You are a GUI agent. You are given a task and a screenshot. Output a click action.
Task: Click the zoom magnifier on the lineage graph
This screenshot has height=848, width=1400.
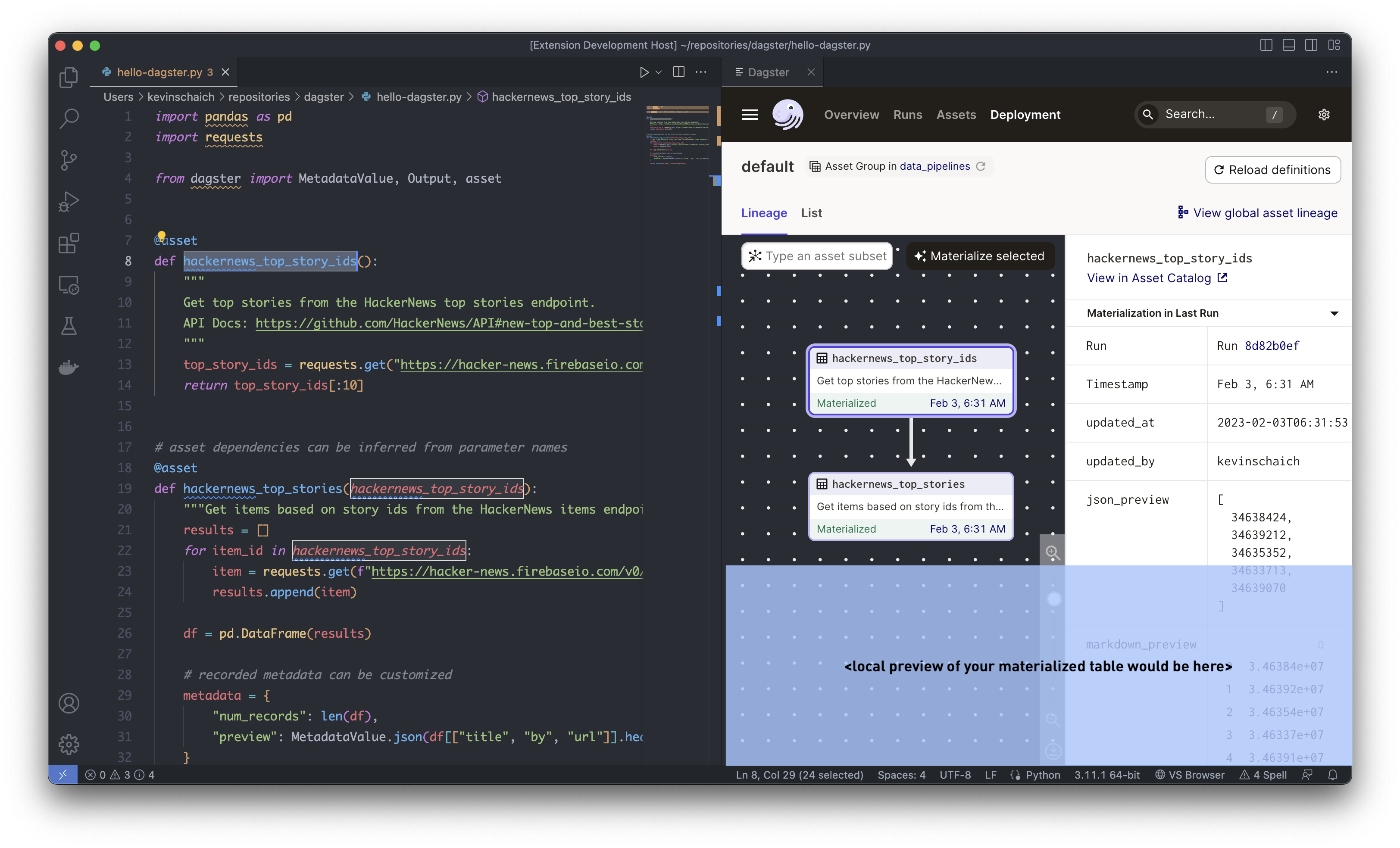click(x=1053, y=552)
